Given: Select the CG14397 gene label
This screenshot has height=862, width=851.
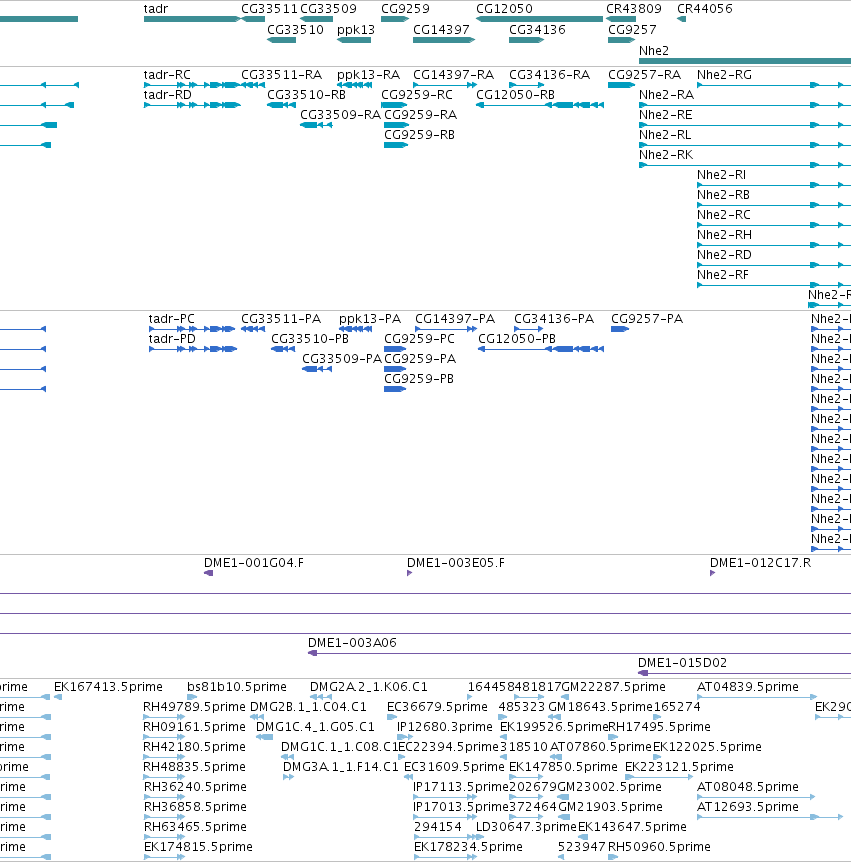Looking at the screenshot, I should [x=441, y=30].
